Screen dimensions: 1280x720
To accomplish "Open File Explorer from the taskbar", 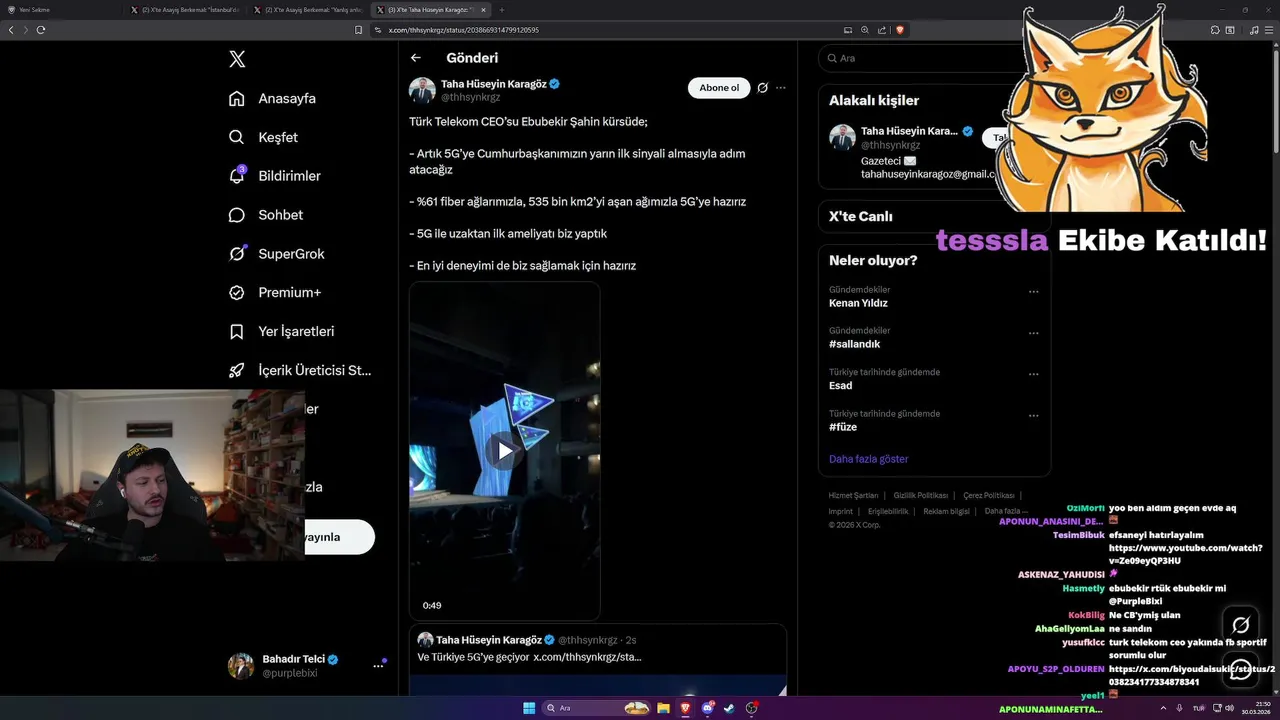I will (663, 708).
